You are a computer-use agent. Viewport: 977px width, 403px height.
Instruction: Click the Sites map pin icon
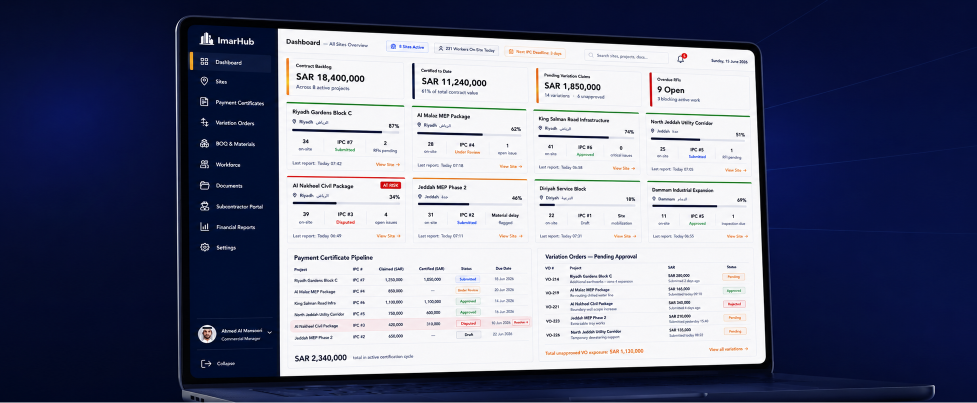click(x=204, y=82)
